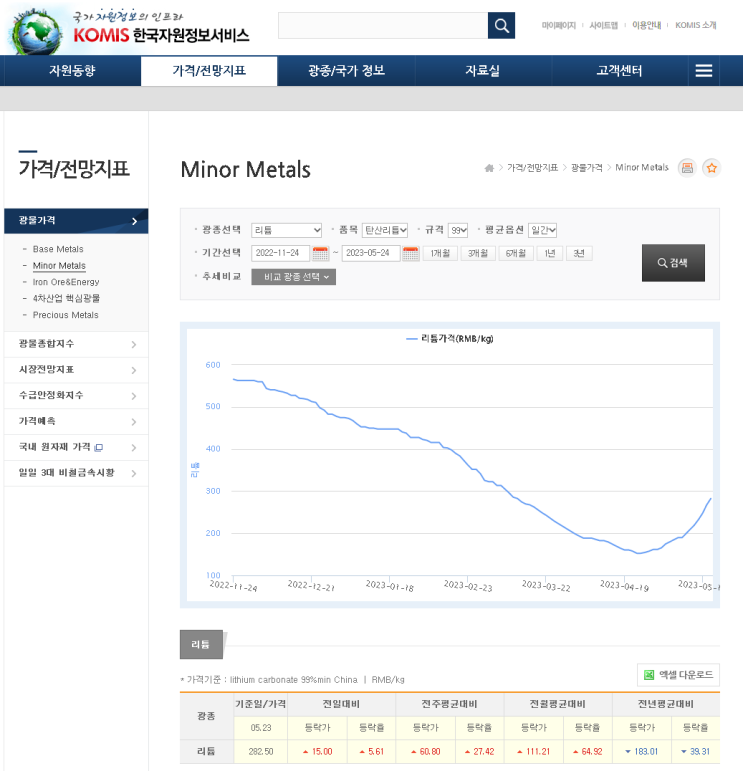Click the 가격/전망지표 breadcrumb link
The height and width of the screenshot is (771, 743).
533,168
